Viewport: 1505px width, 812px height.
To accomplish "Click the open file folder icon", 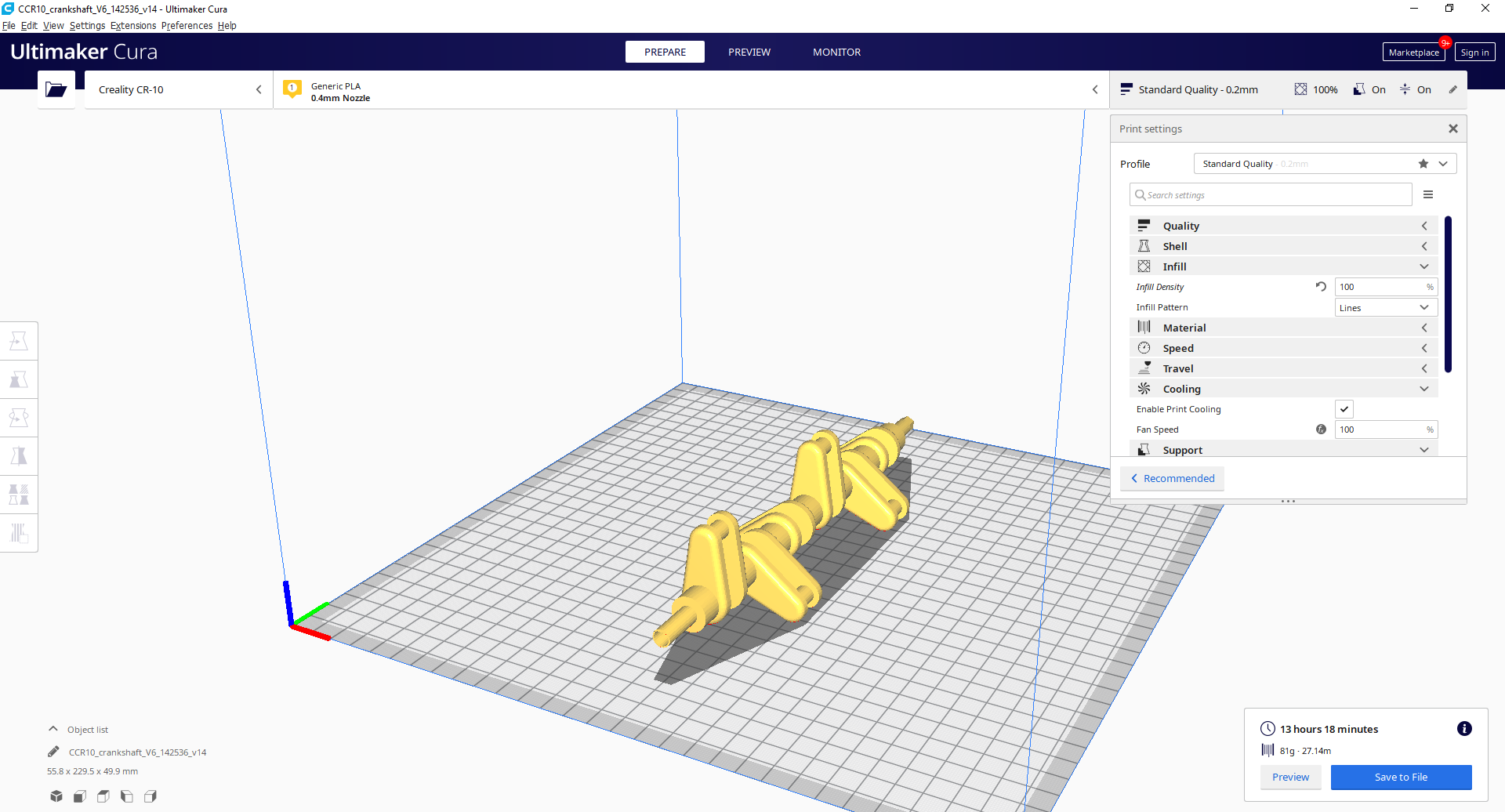I will (x=56, y=89).
